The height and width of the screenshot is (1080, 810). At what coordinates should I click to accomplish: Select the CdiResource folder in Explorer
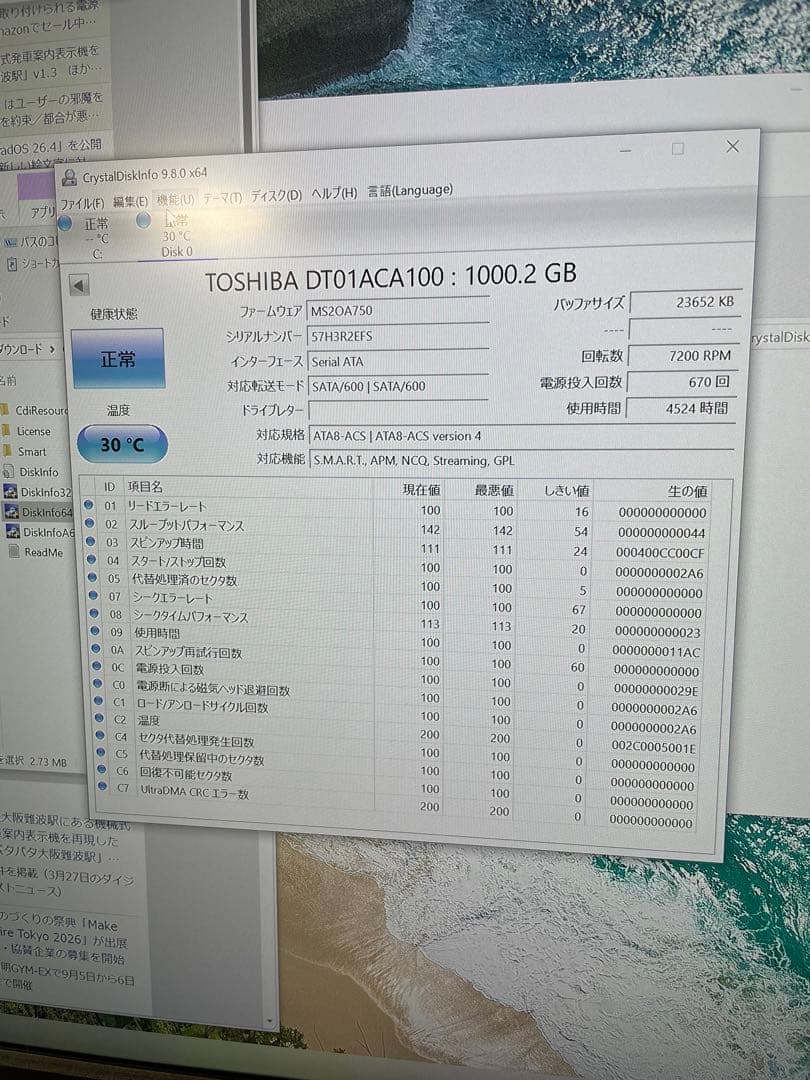click(35, 411)
